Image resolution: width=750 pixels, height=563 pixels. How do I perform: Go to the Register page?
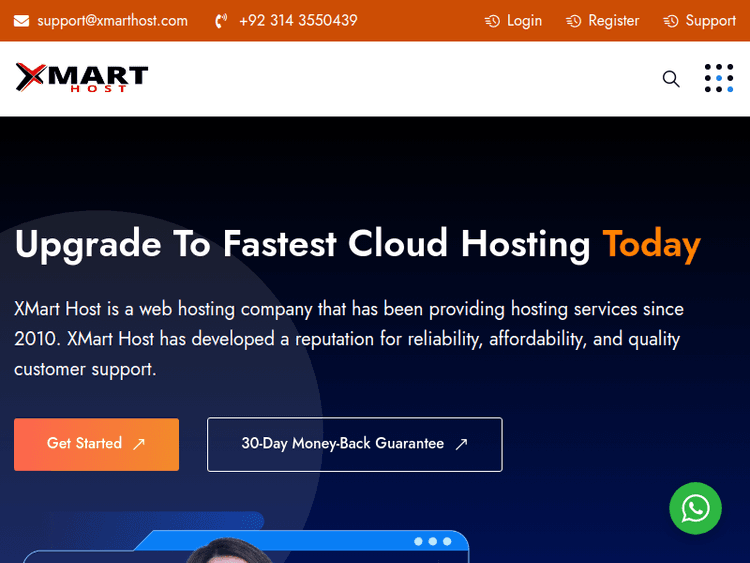(x=613, y=21)
